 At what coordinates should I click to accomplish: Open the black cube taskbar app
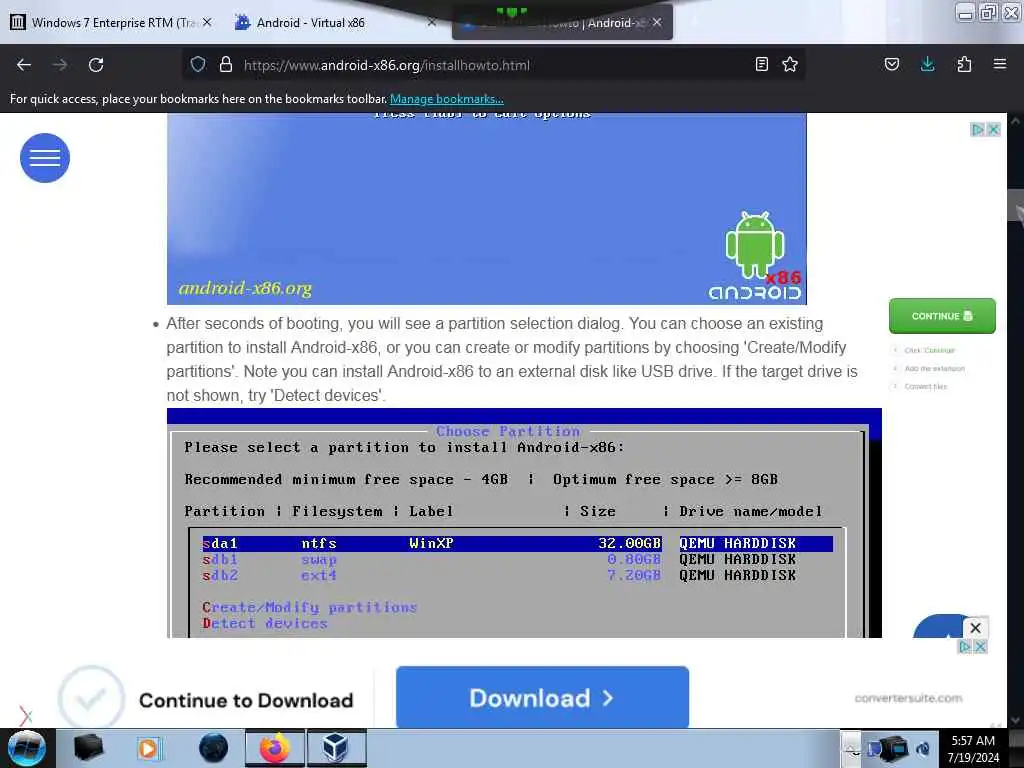(88, 748)
